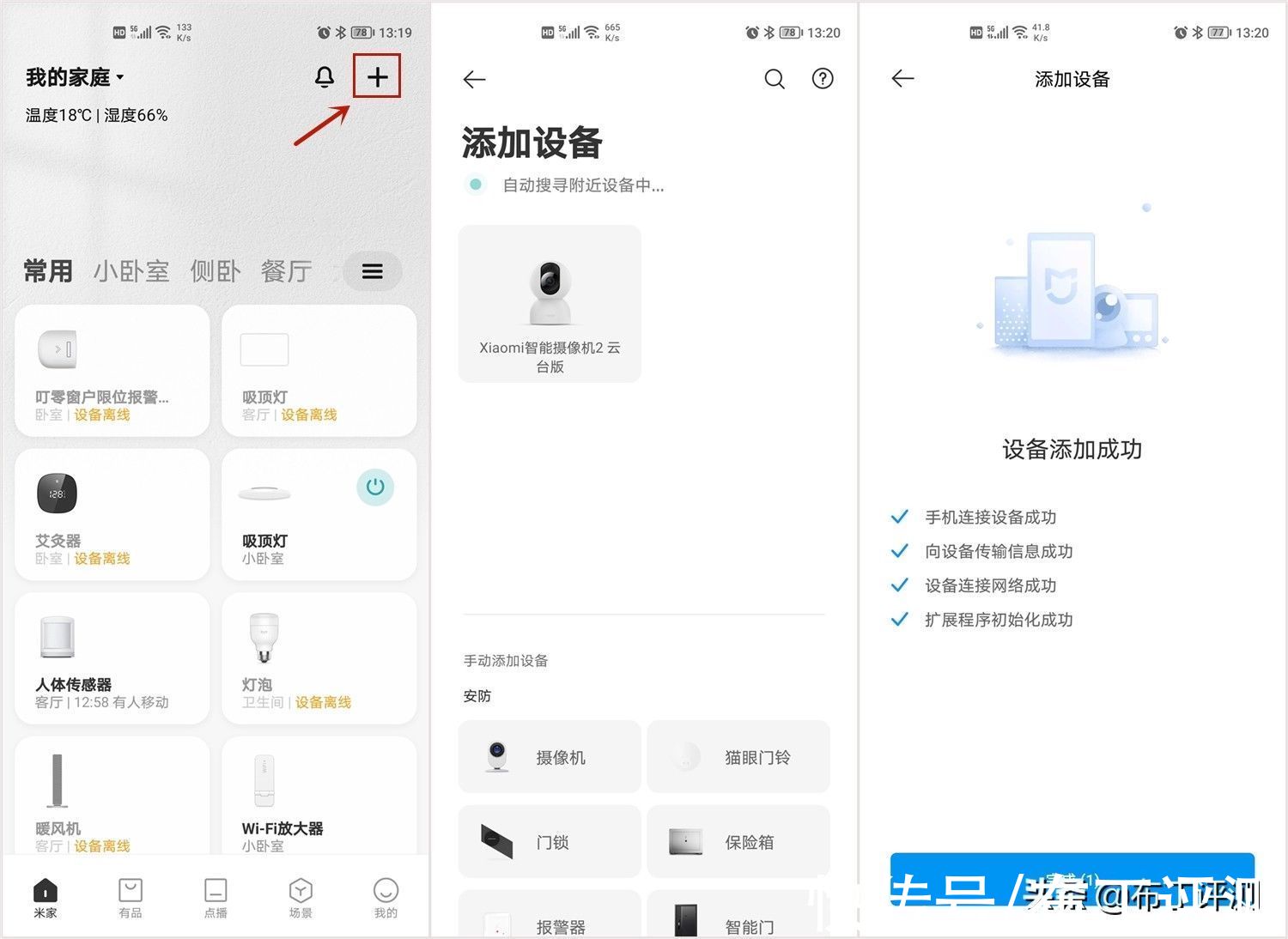Open the 人体传感器 device card
This screenshot has width=1288, height=939.
point(112,658)
